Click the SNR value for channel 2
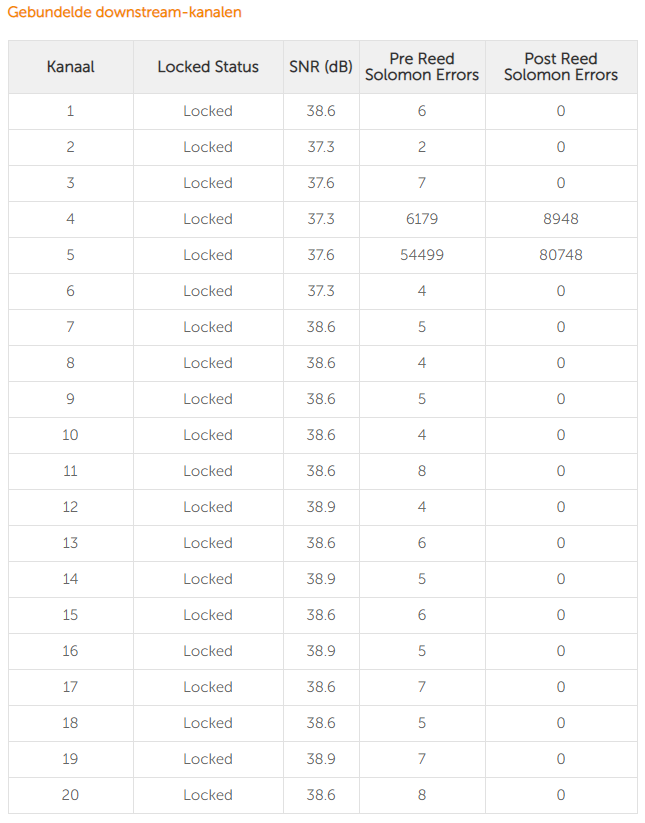 321,147
